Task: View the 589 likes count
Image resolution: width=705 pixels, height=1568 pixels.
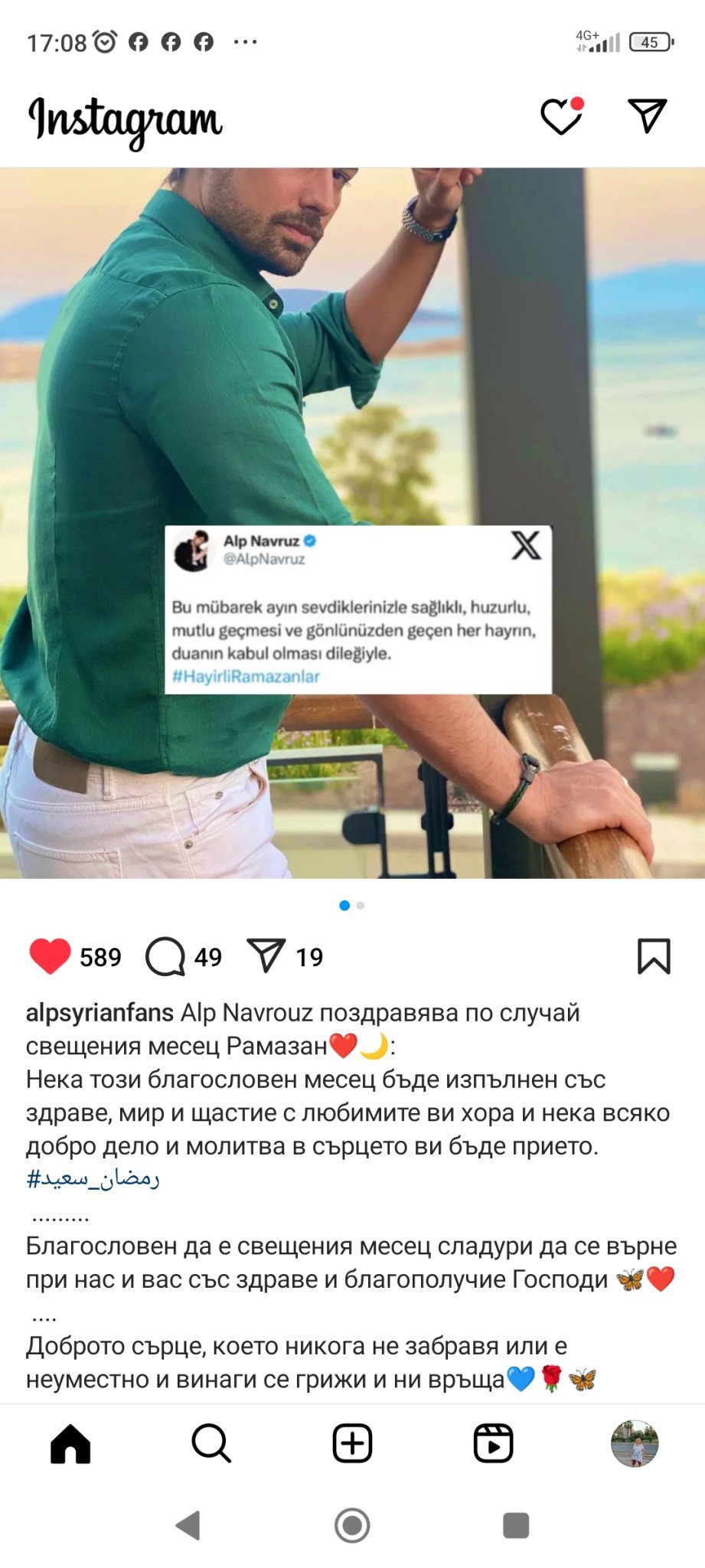Action: [100, 957]
